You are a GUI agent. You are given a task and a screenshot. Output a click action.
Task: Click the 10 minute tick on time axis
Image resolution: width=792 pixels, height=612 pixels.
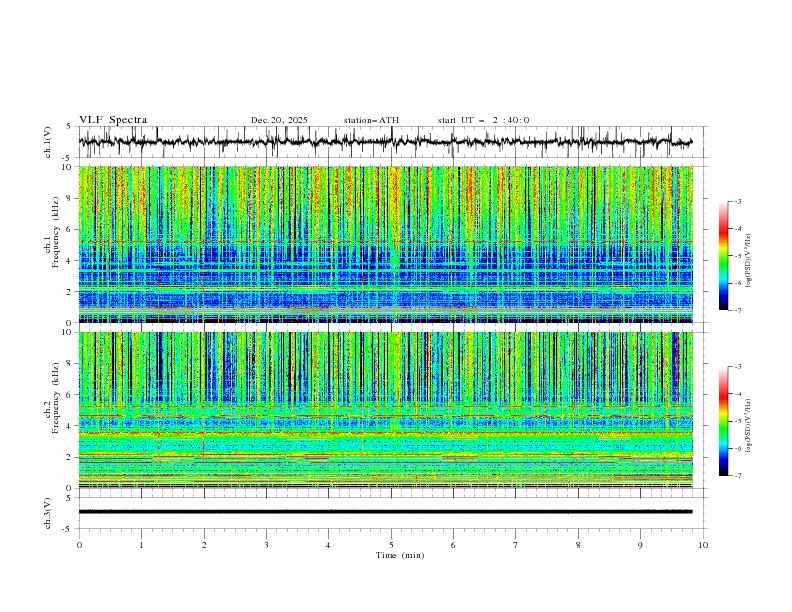[x=703, y=544]
